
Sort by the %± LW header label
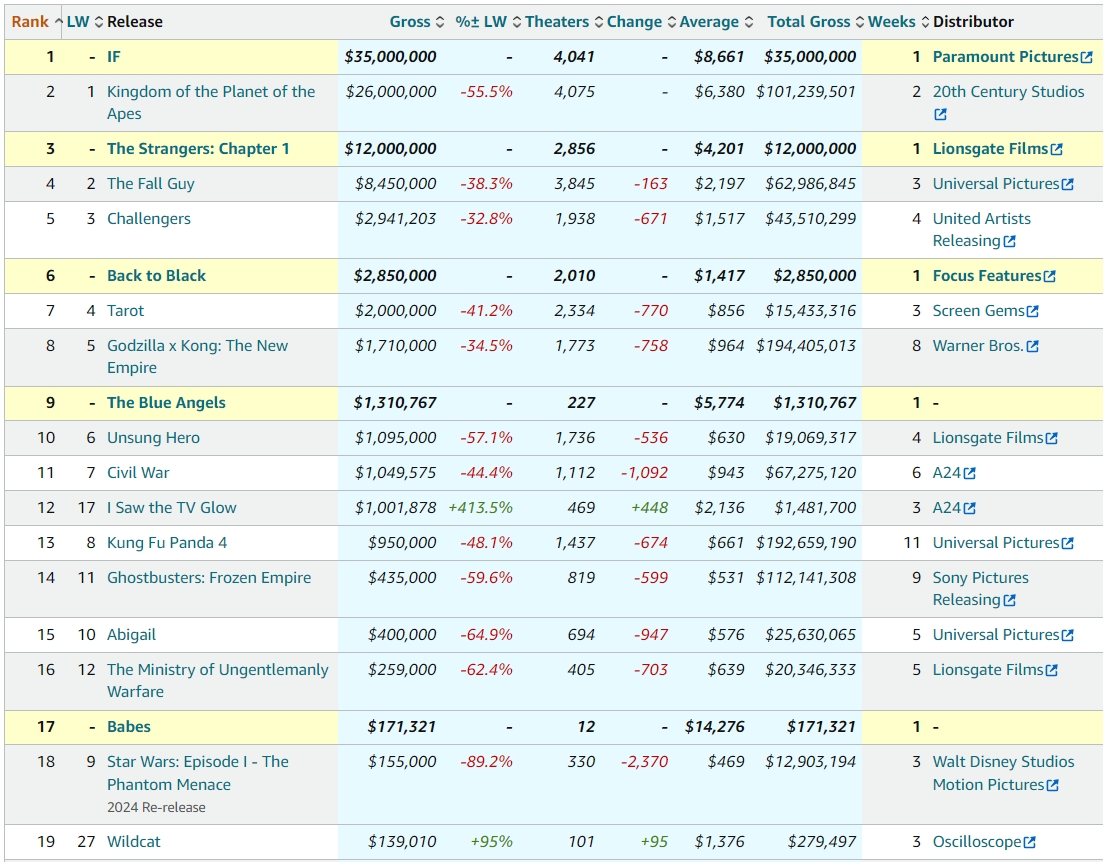pos(481,22)
